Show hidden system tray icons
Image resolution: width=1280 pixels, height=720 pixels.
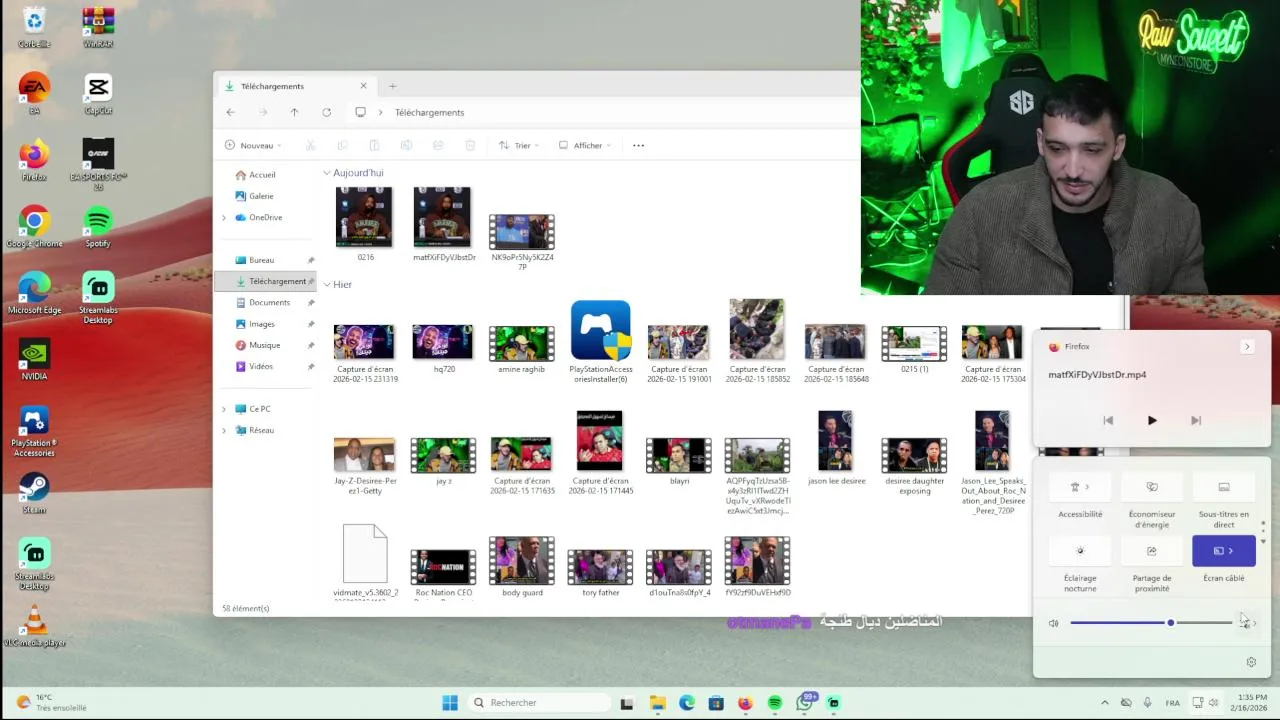(1104, 702)
